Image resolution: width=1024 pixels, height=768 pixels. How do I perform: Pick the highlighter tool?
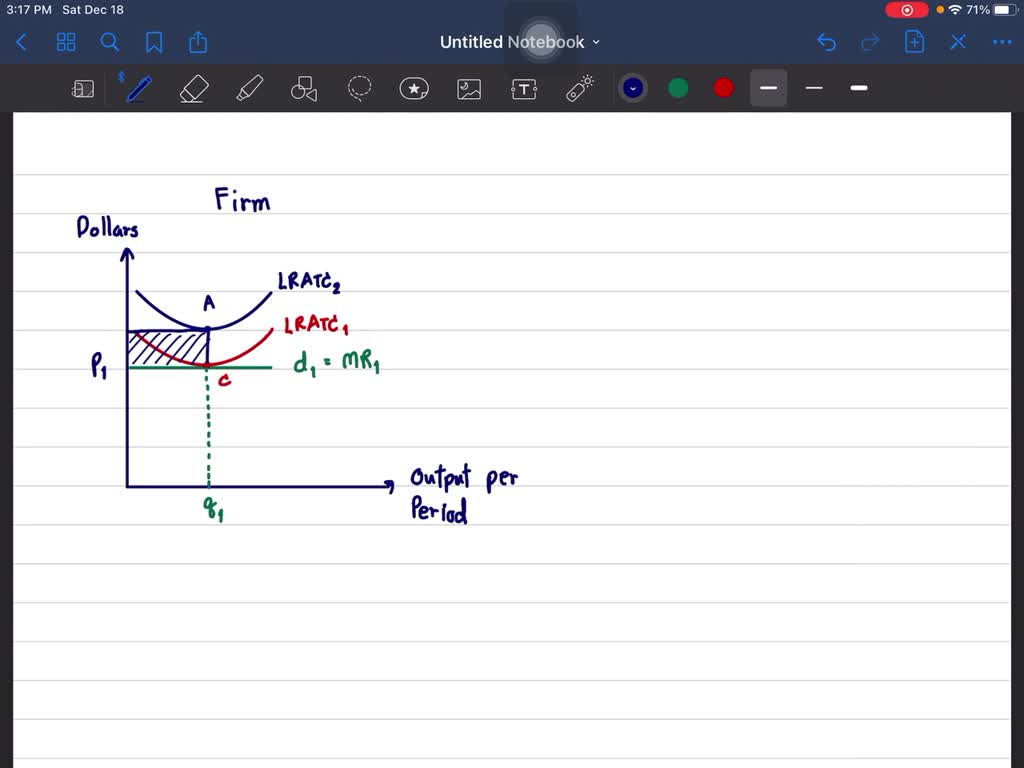[249, 88]
